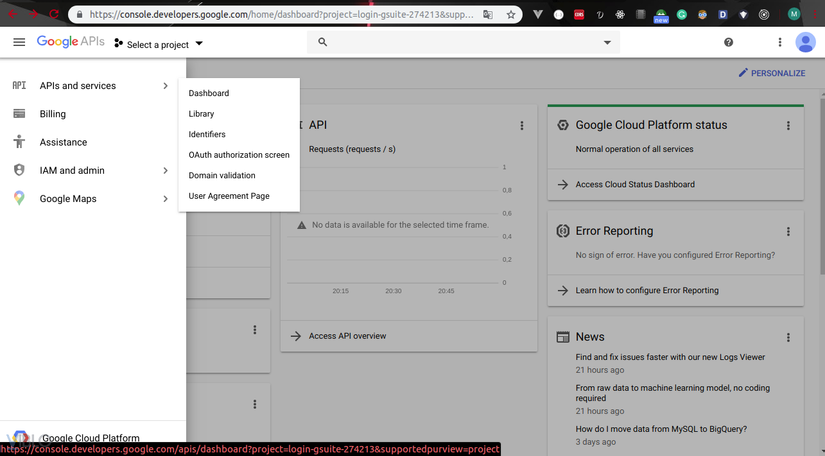Open the API card three-dot menu

pos(522,126)
